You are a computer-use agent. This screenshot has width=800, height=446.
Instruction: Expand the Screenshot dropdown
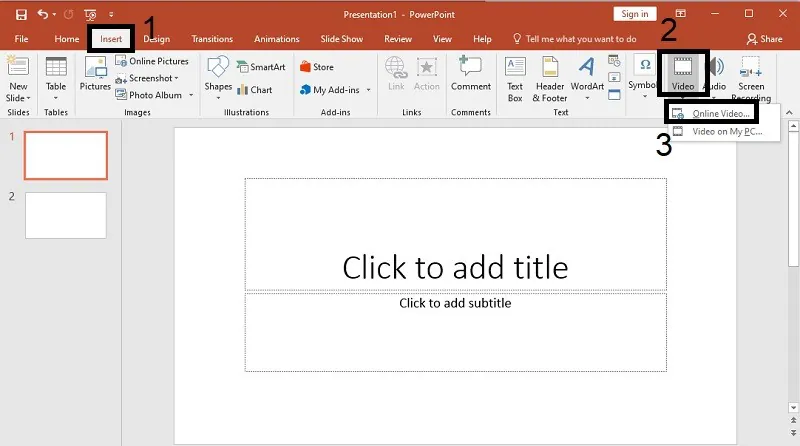point(176,78)
